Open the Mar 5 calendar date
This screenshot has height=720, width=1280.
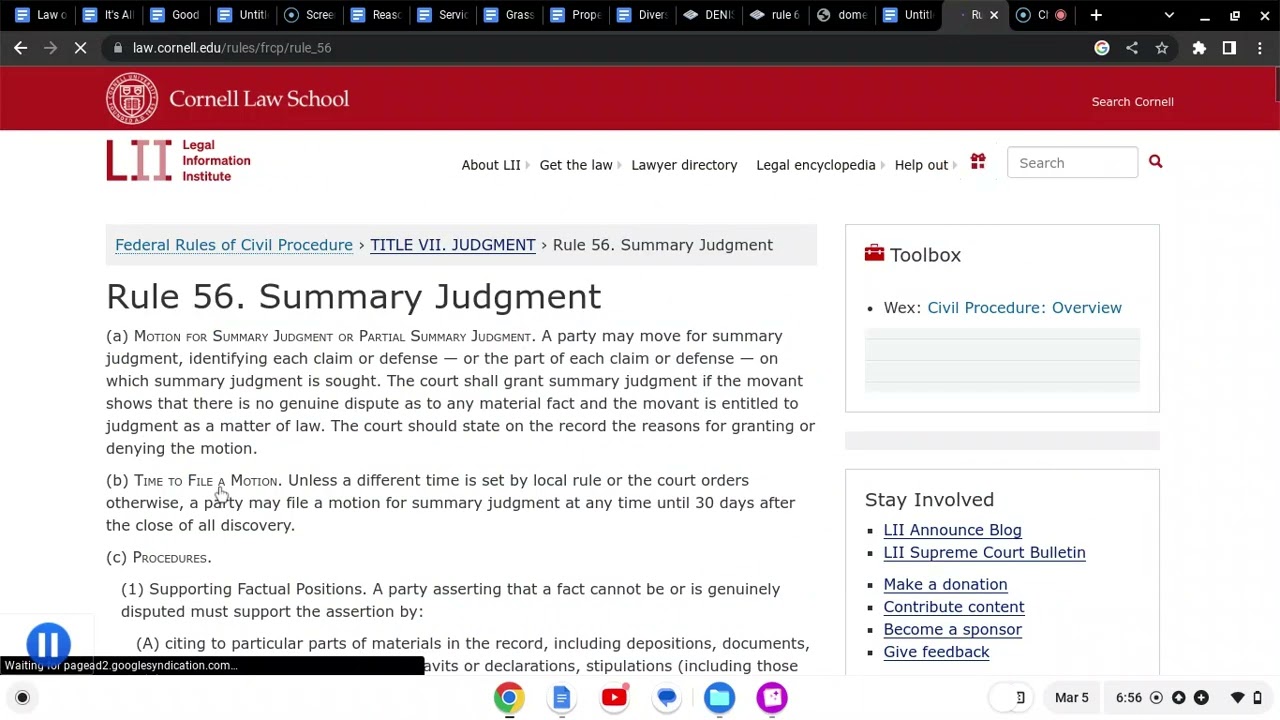tap(1071, 698)
